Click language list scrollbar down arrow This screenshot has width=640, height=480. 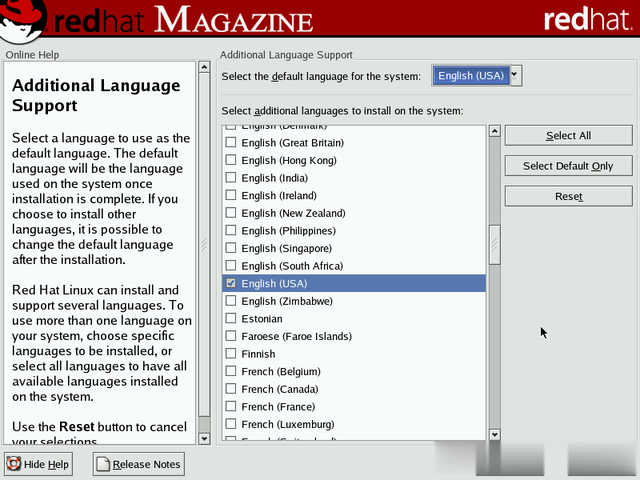[x=495, y=435]
